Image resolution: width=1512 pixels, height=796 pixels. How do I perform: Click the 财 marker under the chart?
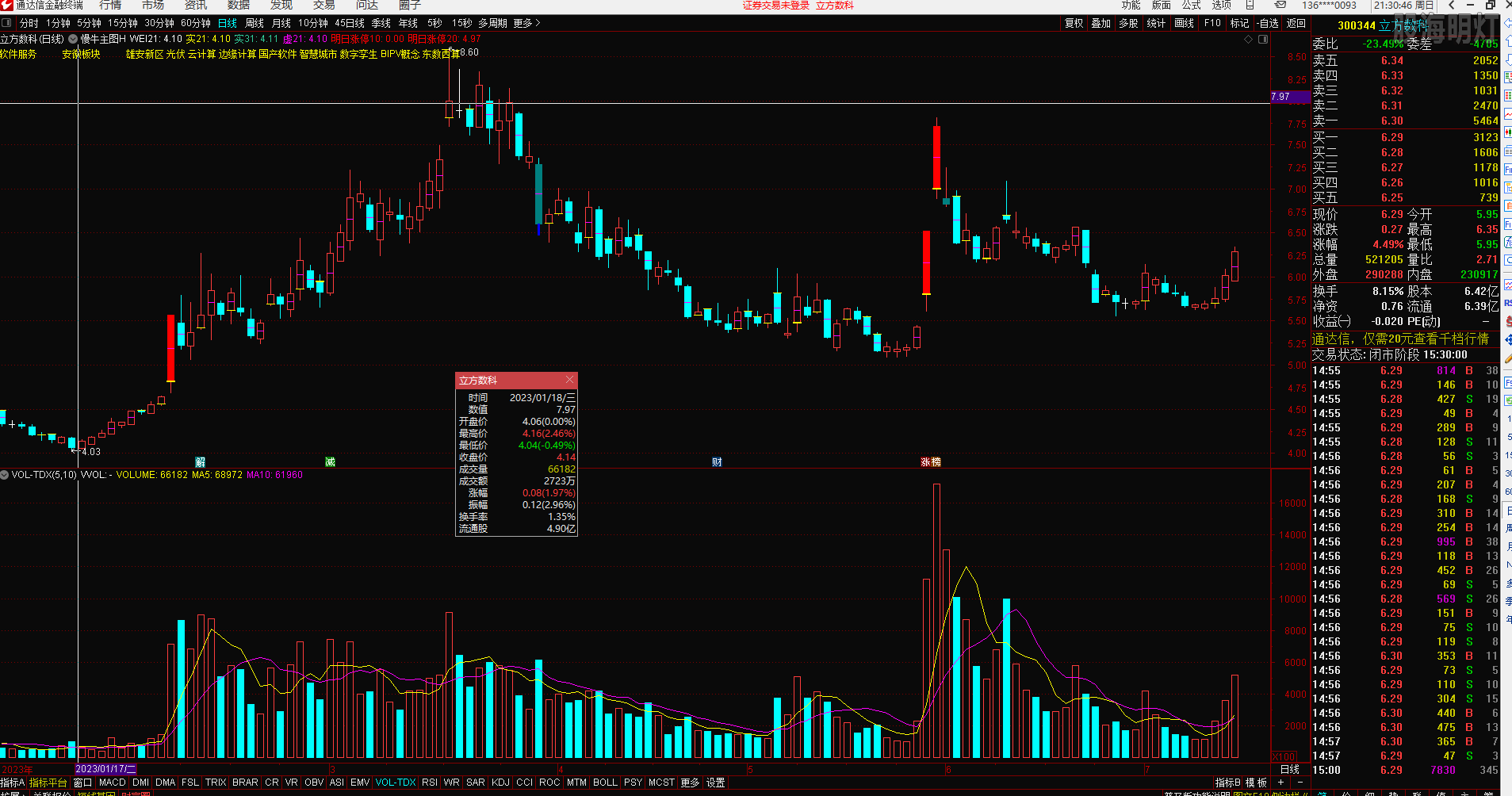click(x=717, y=462)
